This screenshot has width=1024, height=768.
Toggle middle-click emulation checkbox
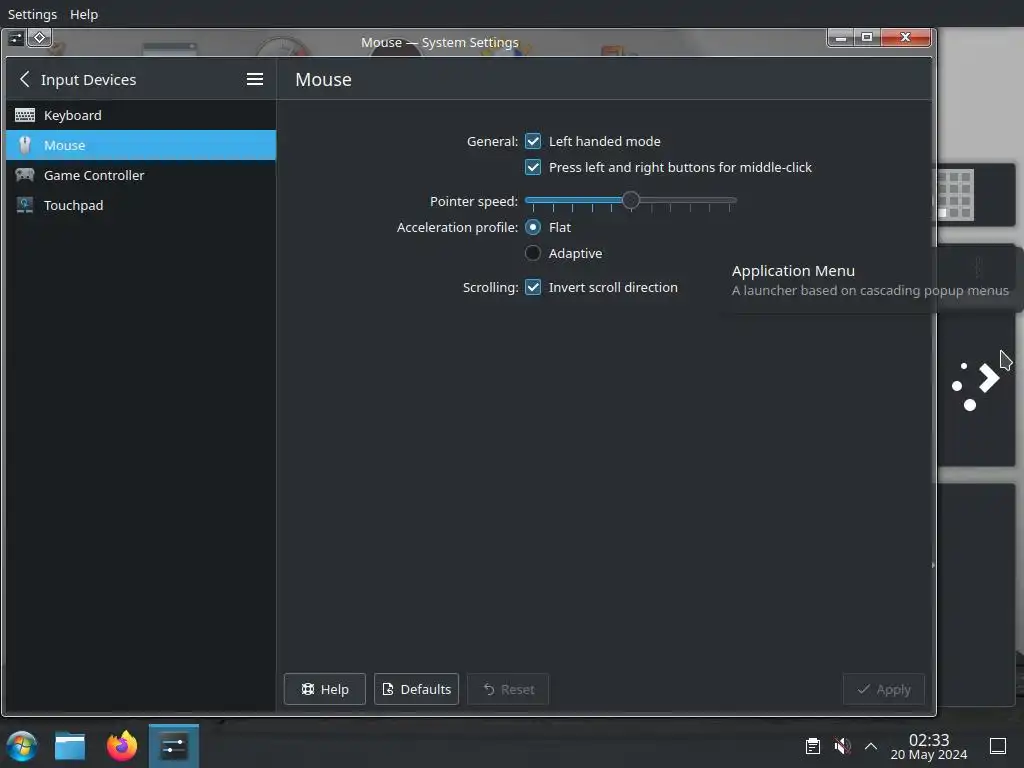(533, 167)
